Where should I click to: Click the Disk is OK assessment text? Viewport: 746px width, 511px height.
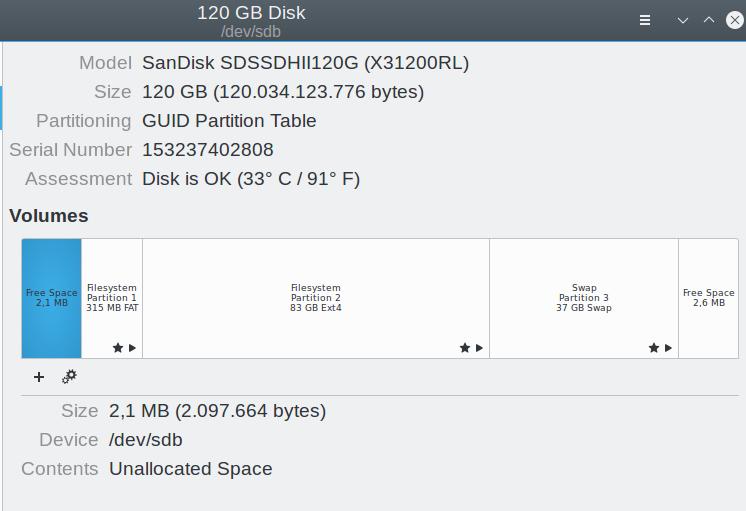point(251,179)
